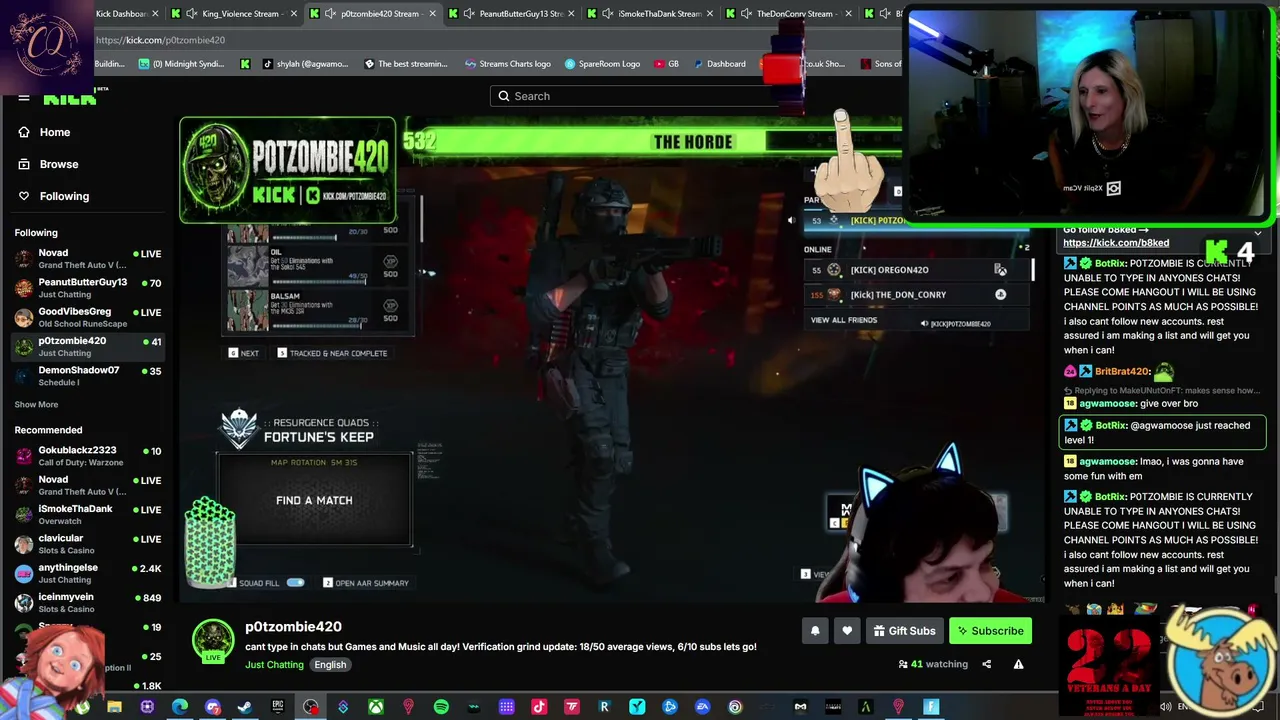Switch to the iSmokeThaDank Stream tab
The height and width of the screenshot is (720, 1280).
[x=650, y=14]
